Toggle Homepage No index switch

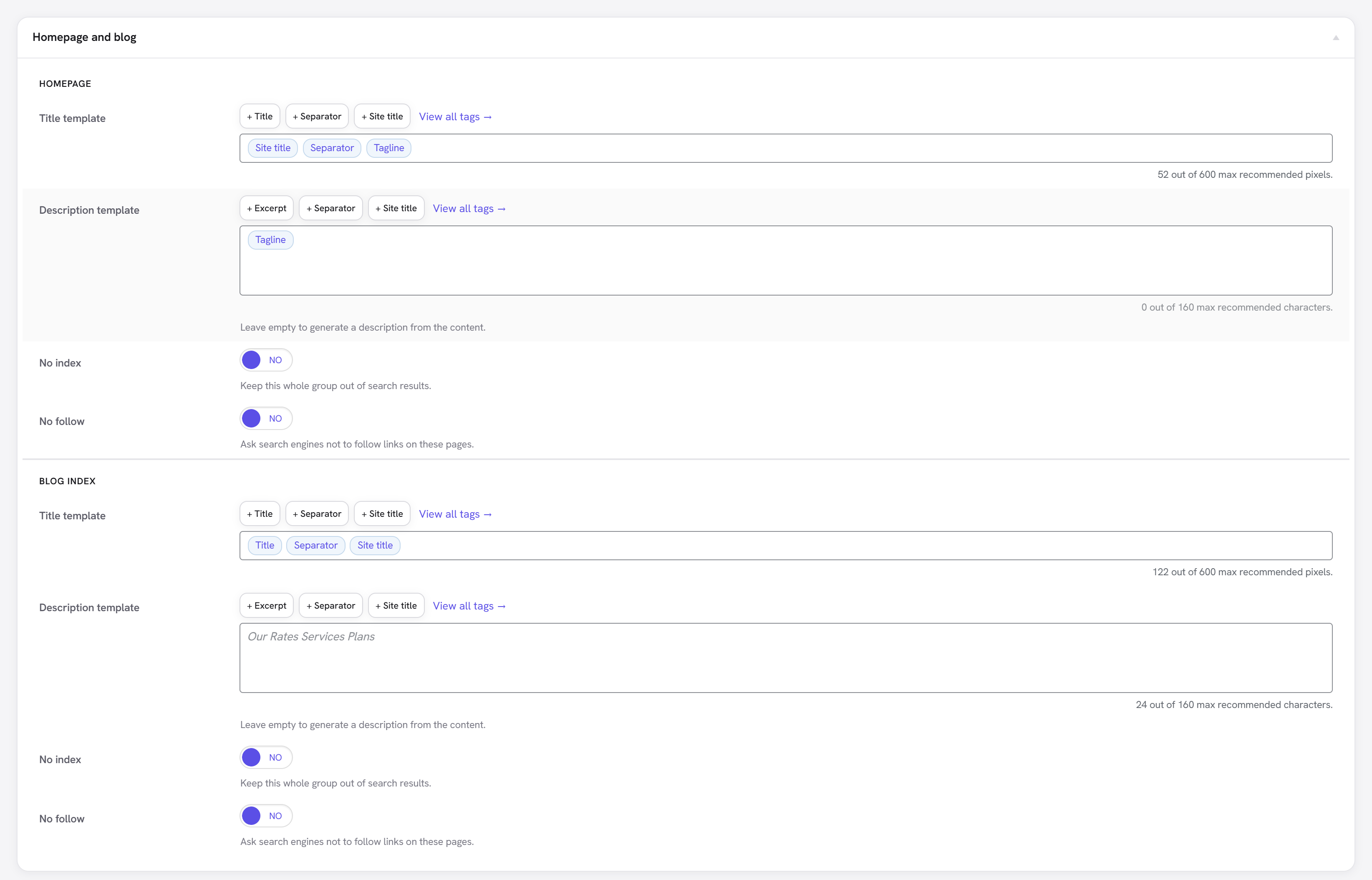click(266, 360)
